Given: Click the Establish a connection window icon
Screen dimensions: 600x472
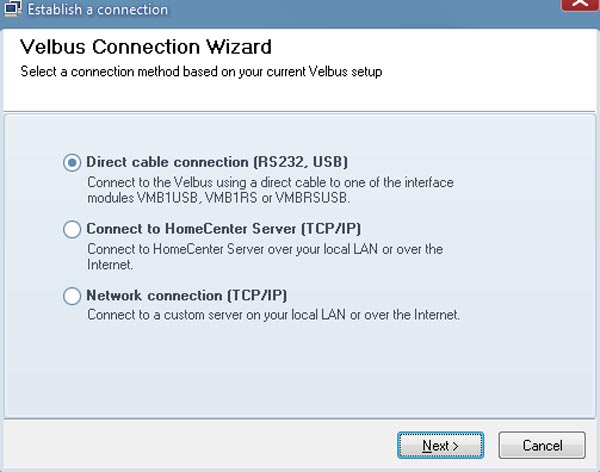Looking at the screenshot, I should tap(13, 9).
